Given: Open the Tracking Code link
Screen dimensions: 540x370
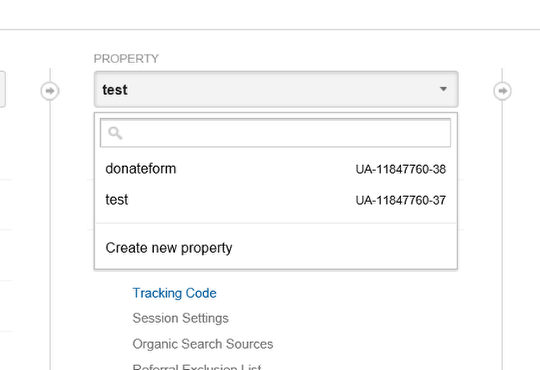Looking at the screenshot, I should [x=175, y=293].
